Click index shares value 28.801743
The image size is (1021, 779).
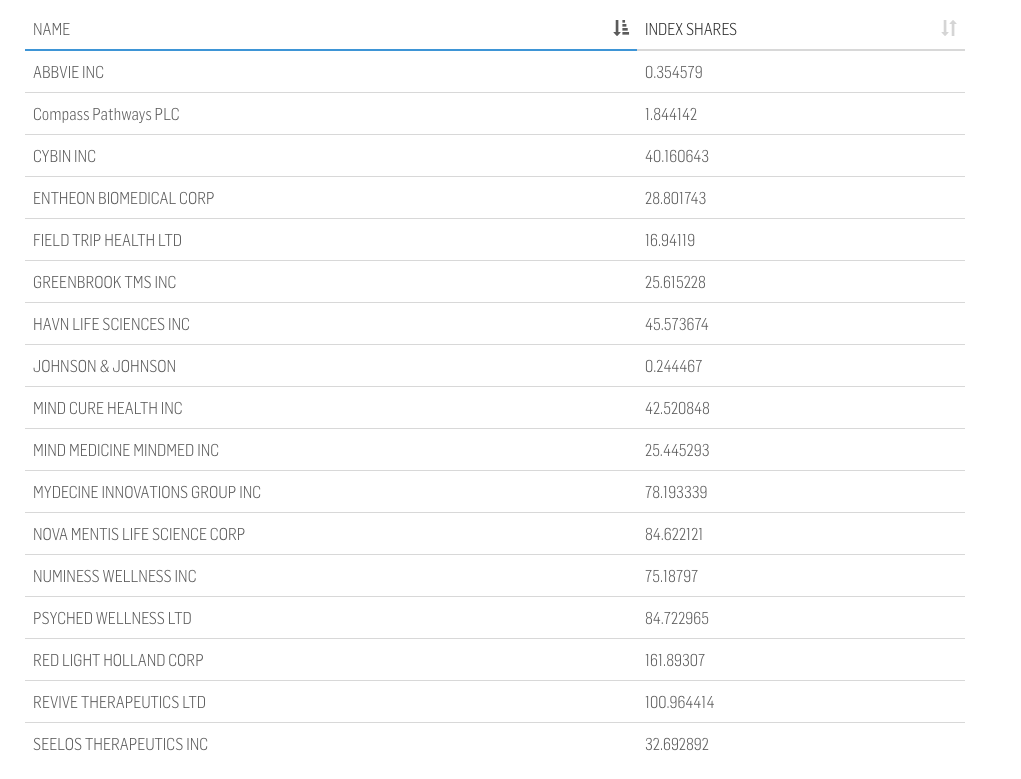[675, 199]
